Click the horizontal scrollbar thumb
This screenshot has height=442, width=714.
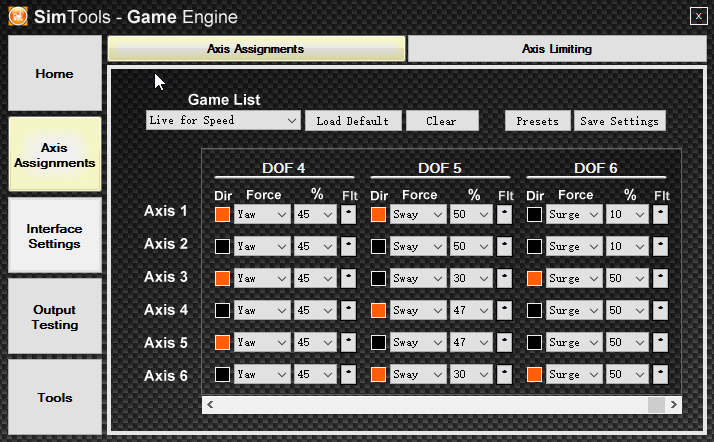tap(656, 405)
